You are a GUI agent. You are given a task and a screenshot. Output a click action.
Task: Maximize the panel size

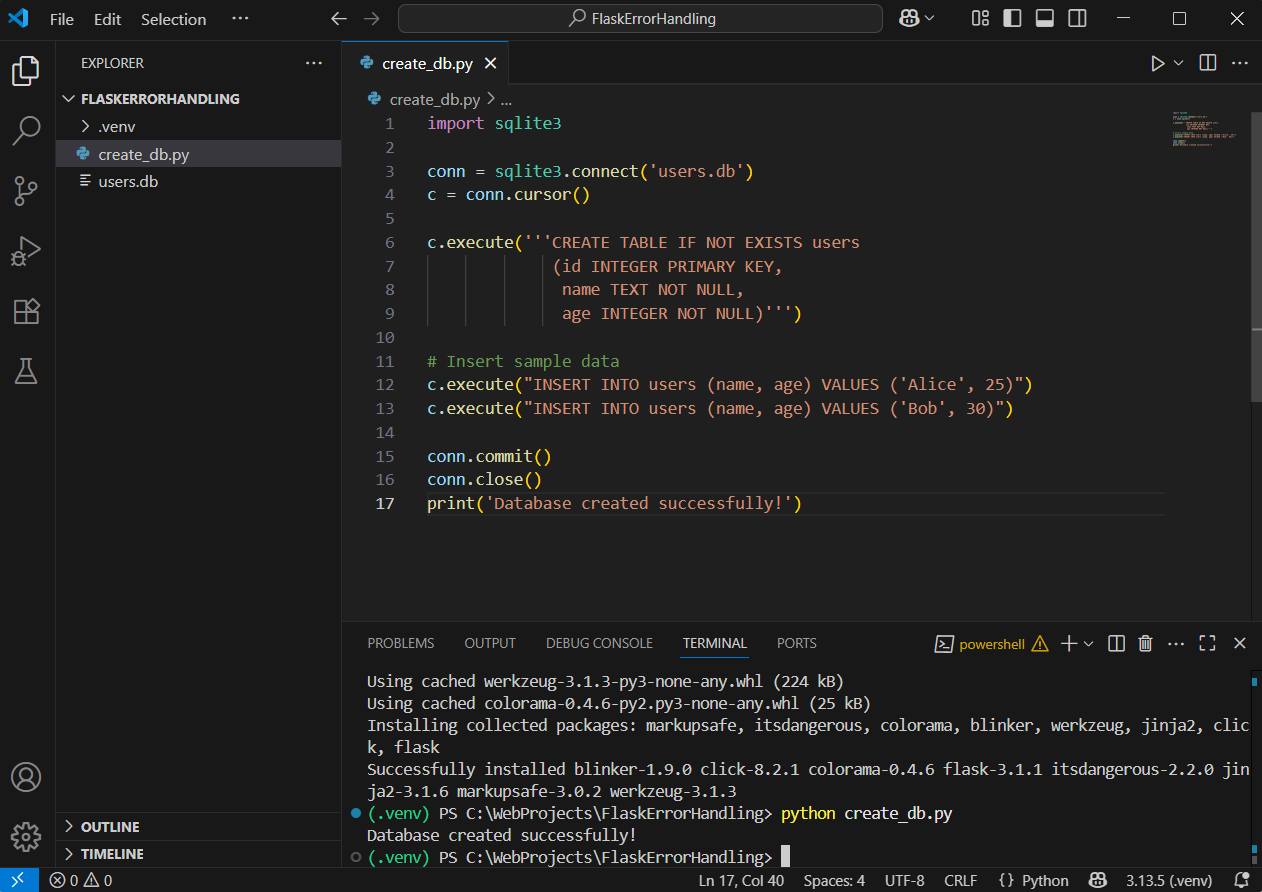(x=1207, y=644)
